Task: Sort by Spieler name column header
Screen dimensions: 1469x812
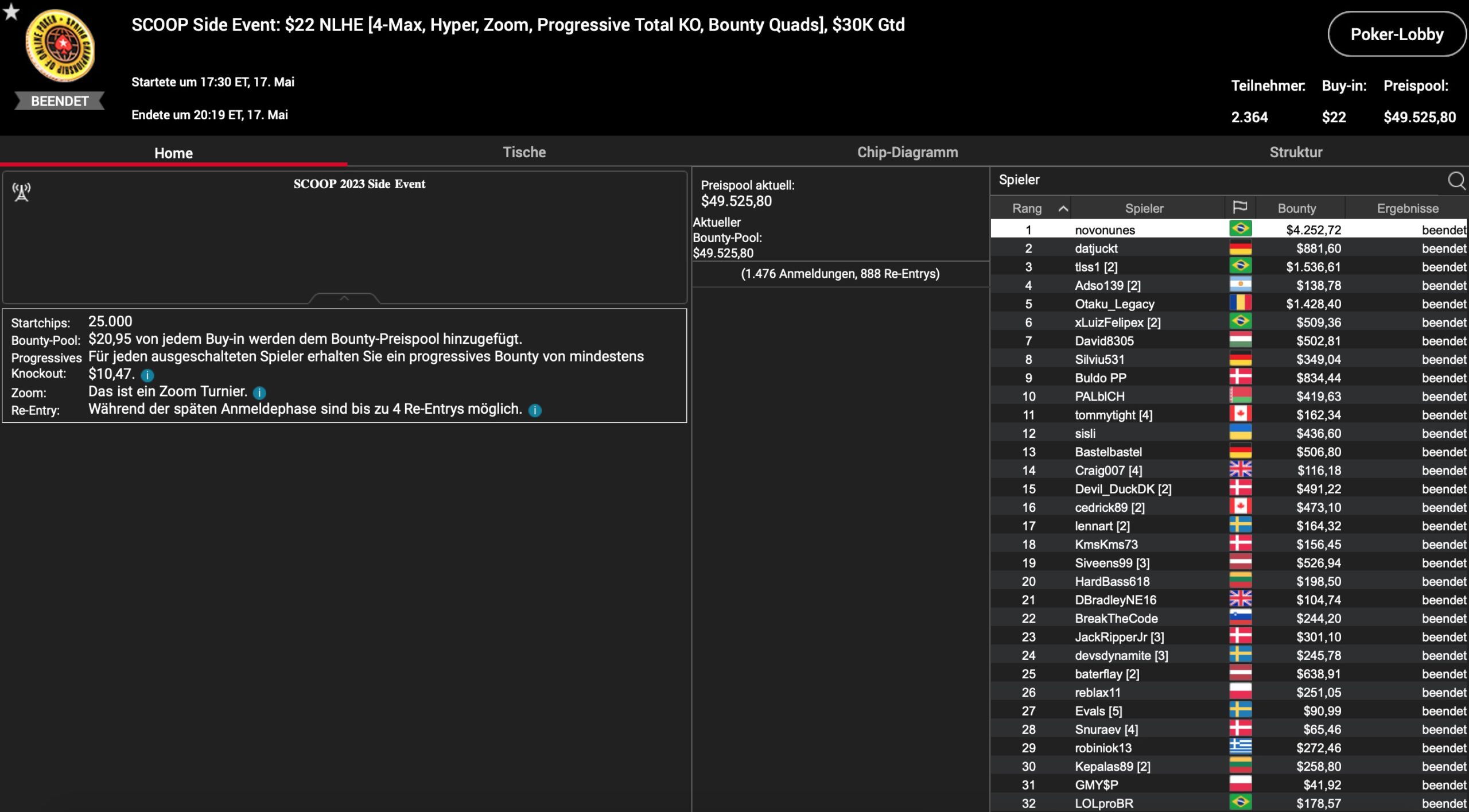Action: 1144,208
